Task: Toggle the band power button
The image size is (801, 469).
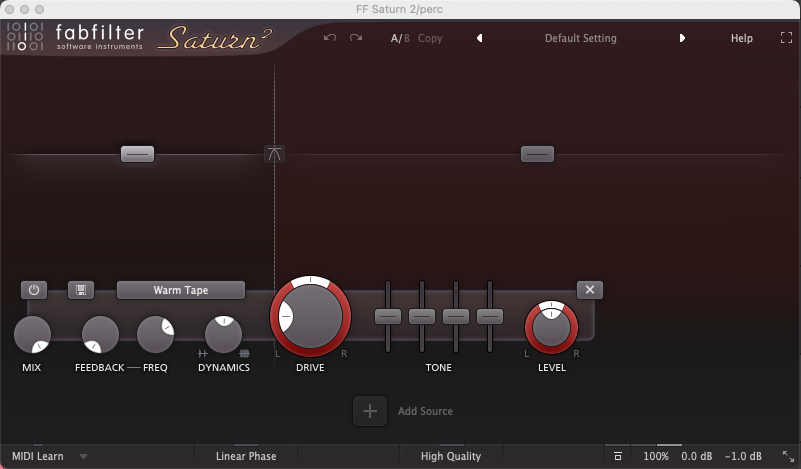Action: [x=33, y=290]
